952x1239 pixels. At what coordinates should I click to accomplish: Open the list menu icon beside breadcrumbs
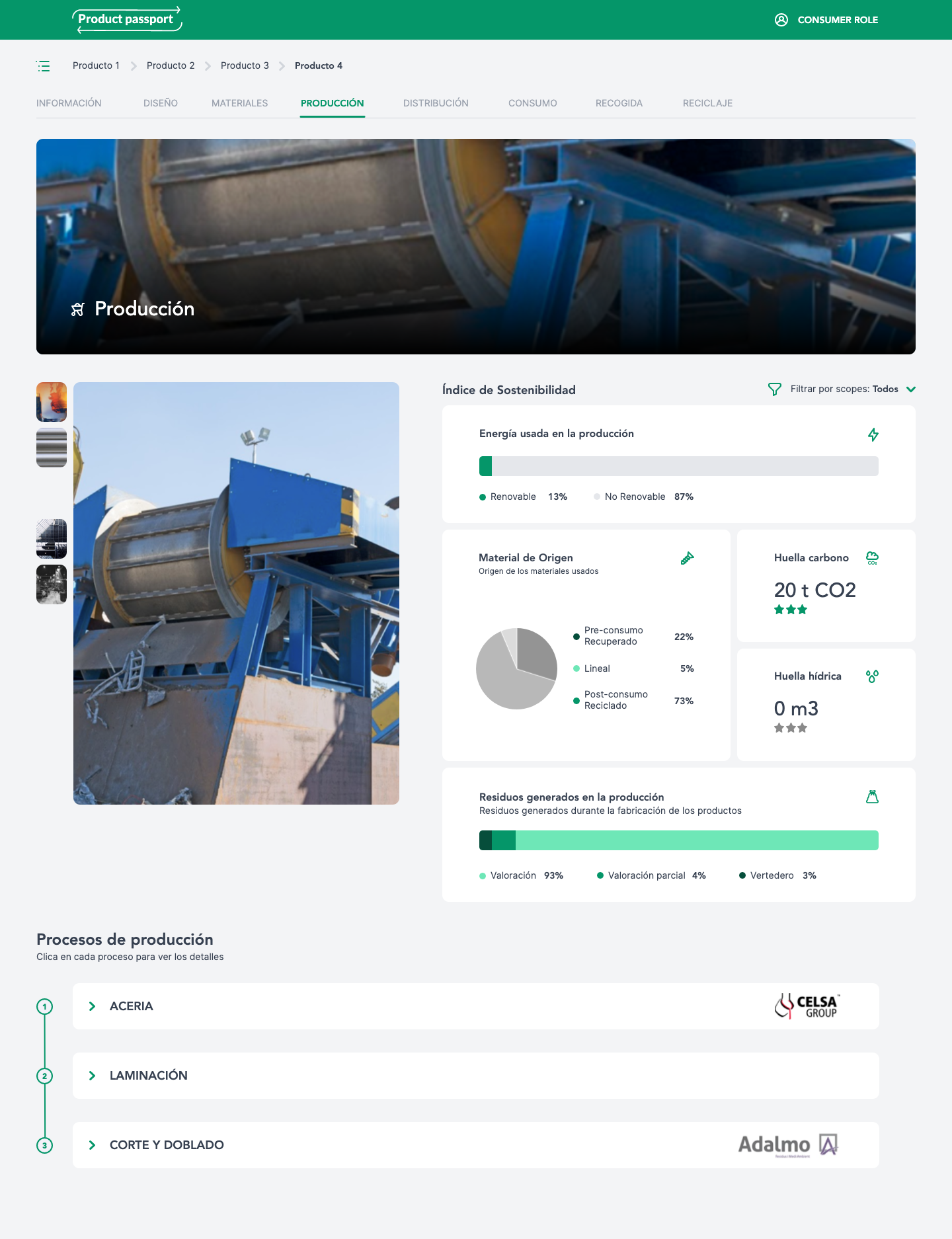click(x=43, y=66)
